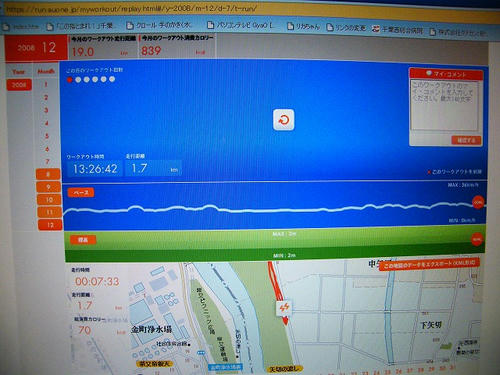The image size is (500, 375).
Task: Click the circular replay workout icon
Action: coord(283,119)
